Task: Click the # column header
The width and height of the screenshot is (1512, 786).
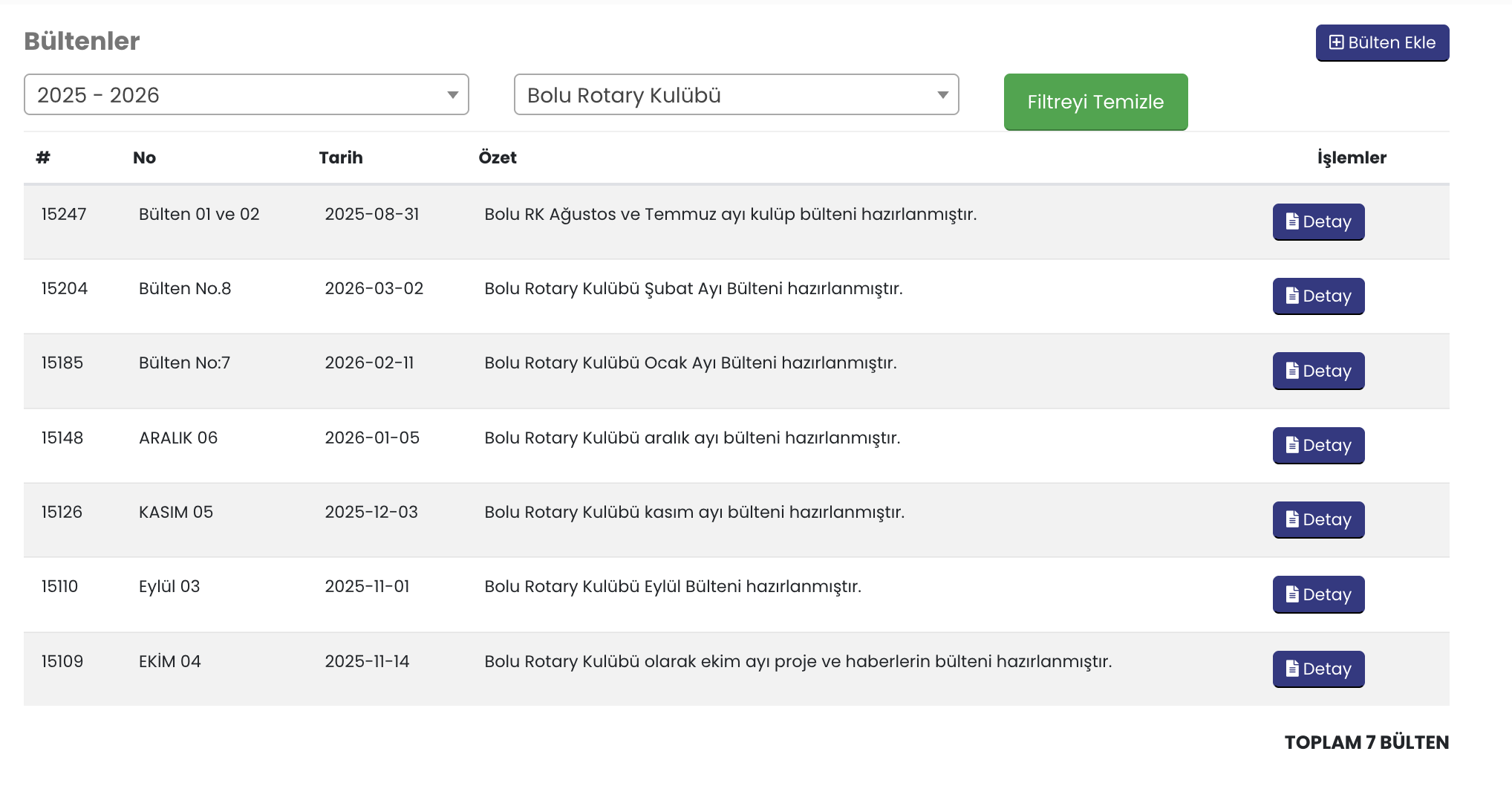Action: tap(43, 157)
